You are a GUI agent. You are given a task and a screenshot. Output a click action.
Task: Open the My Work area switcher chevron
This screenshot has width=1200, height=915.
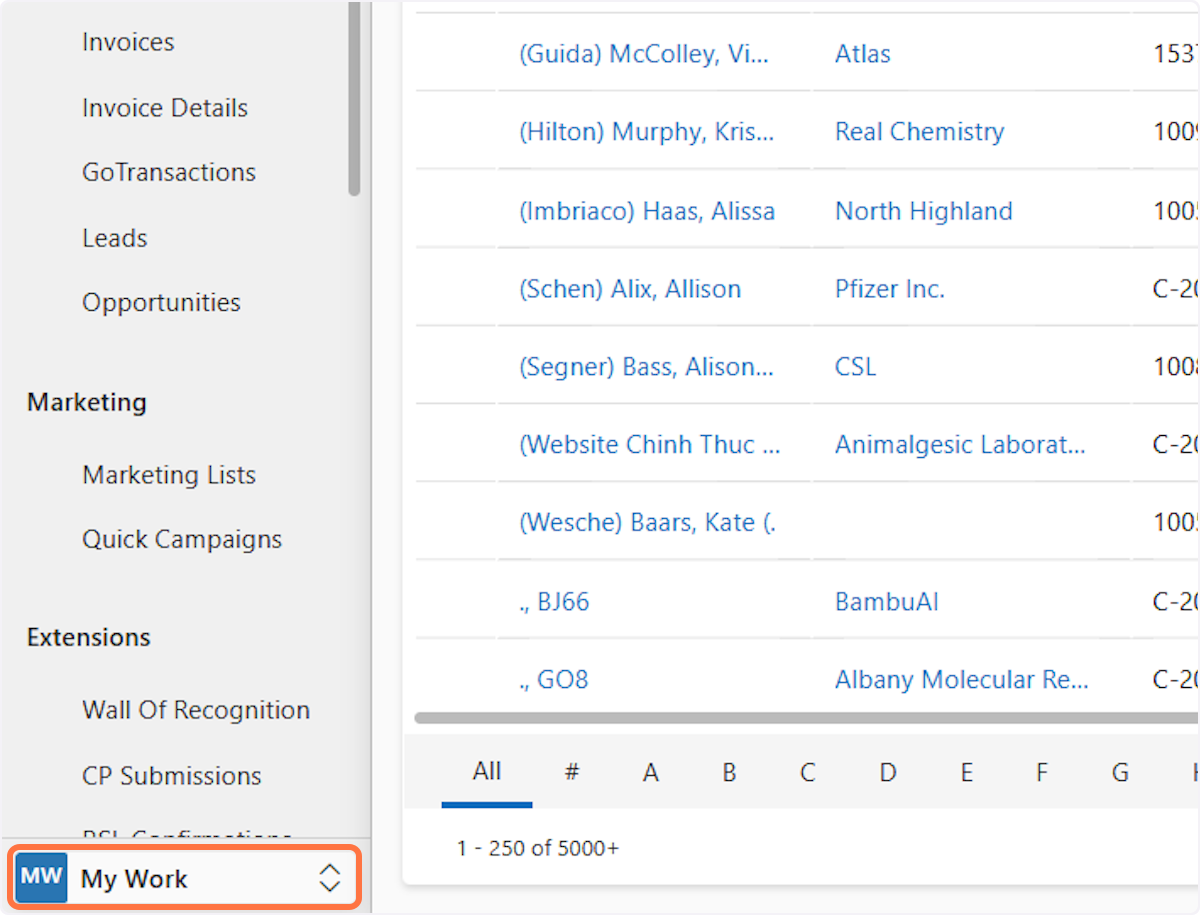(x=329, y=878)
